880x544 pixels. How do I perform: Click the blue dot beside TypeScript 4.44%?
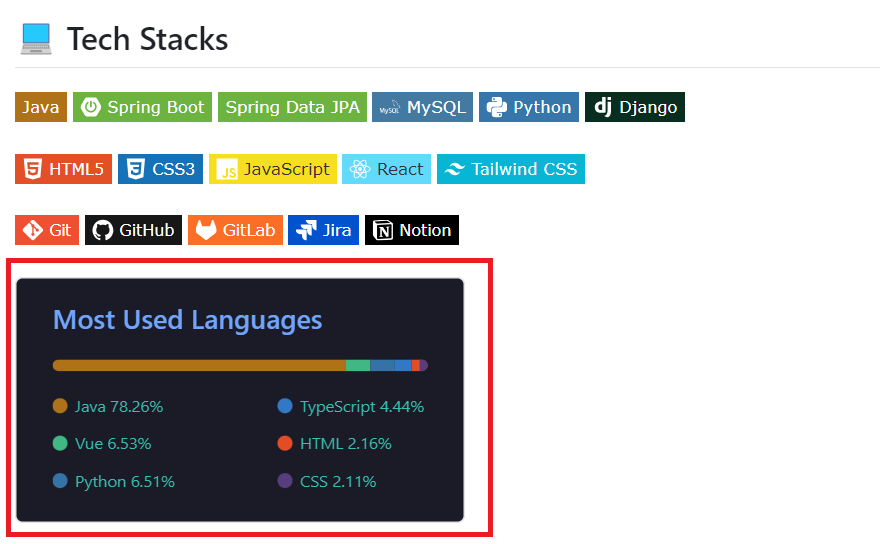(x=285, y=406)
